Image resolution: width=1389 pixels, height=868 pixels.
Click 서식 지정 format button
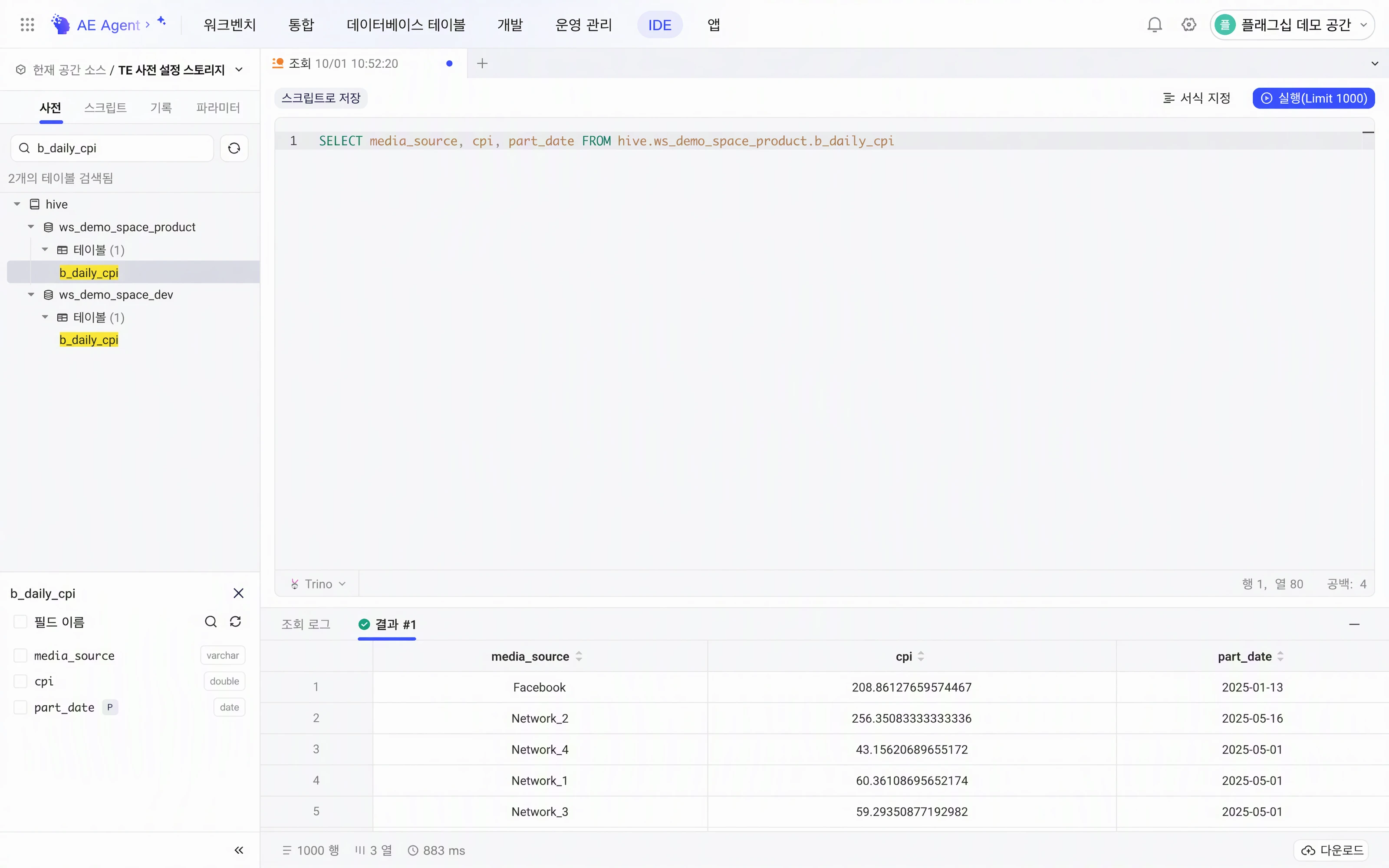[1196, 98]
